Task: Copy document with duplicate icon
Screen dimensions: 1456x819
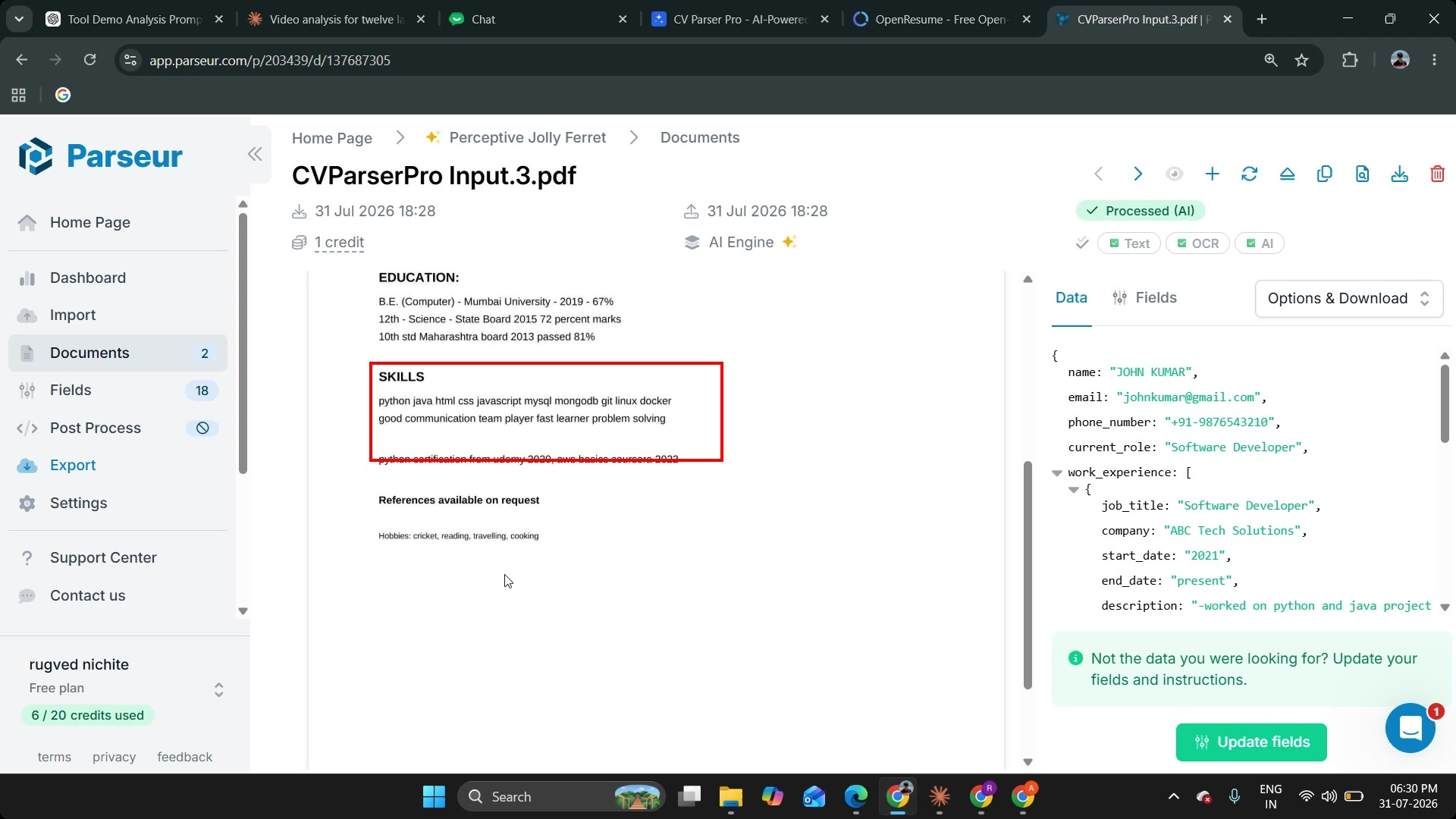Action: pos(1325,174)
